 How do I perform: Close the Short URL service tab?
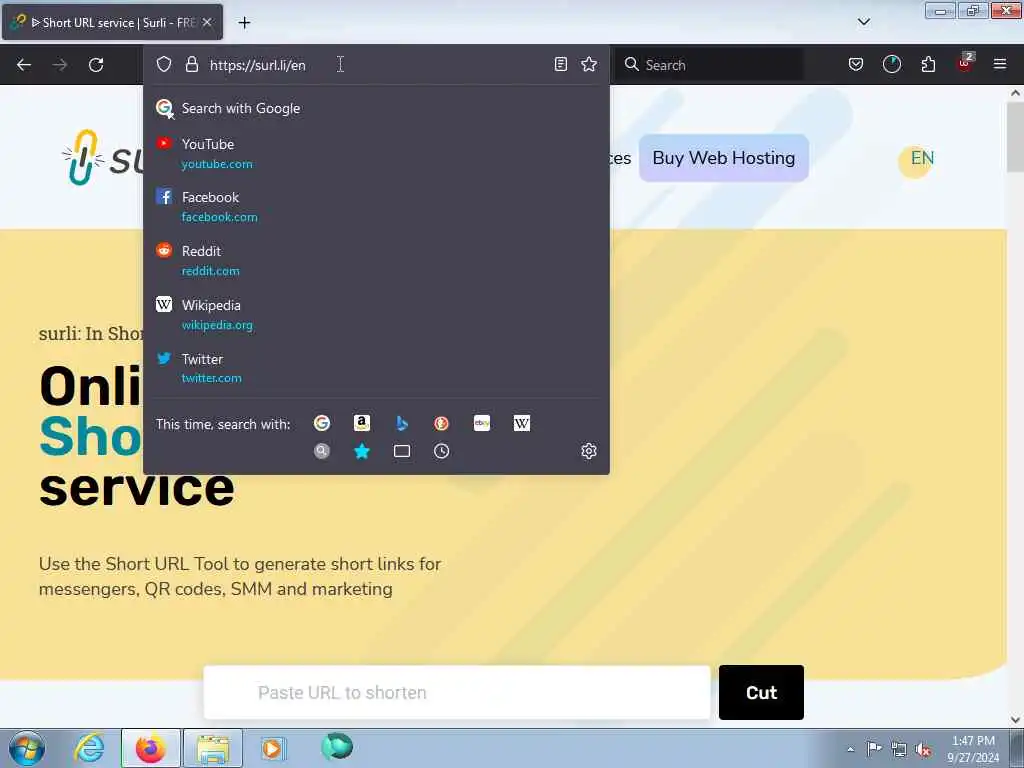[x=207, y=22]
